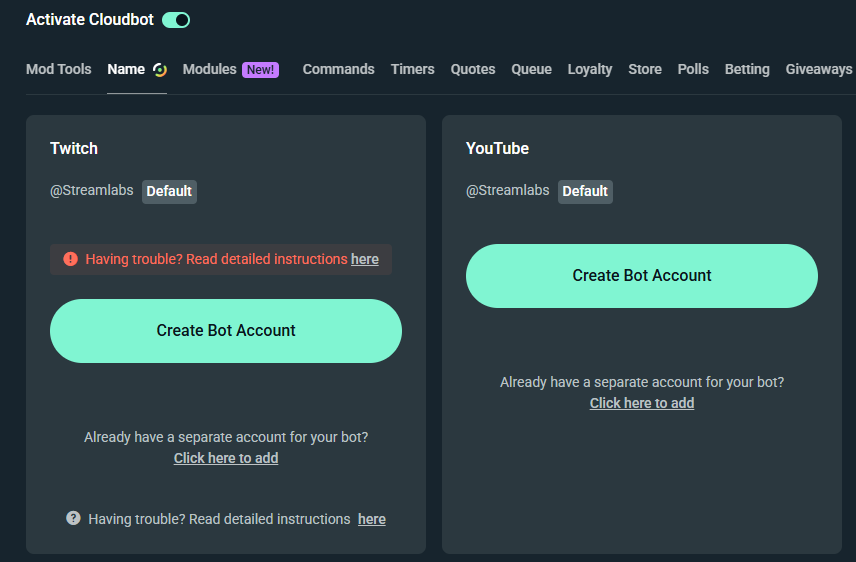Click the gray question mark help icon

point(73,518)
